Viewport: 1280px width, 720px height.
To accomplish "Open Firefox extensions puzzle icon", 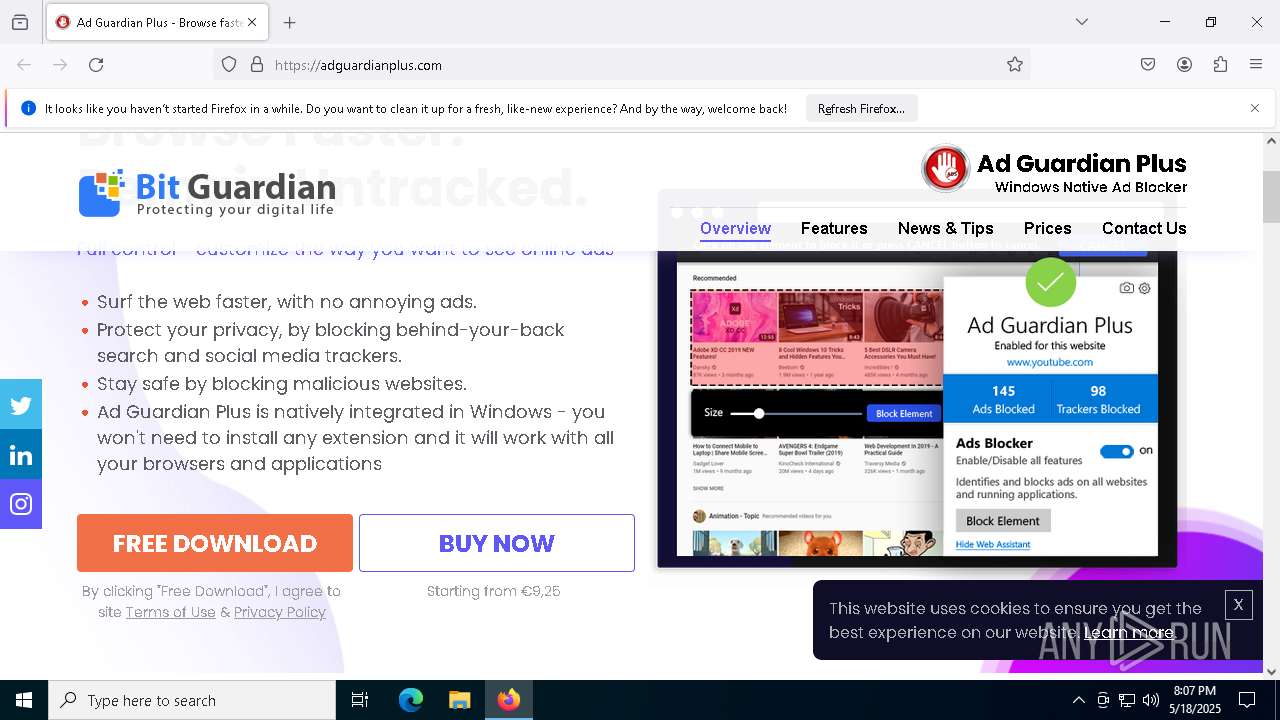I will click(1220, 65).
